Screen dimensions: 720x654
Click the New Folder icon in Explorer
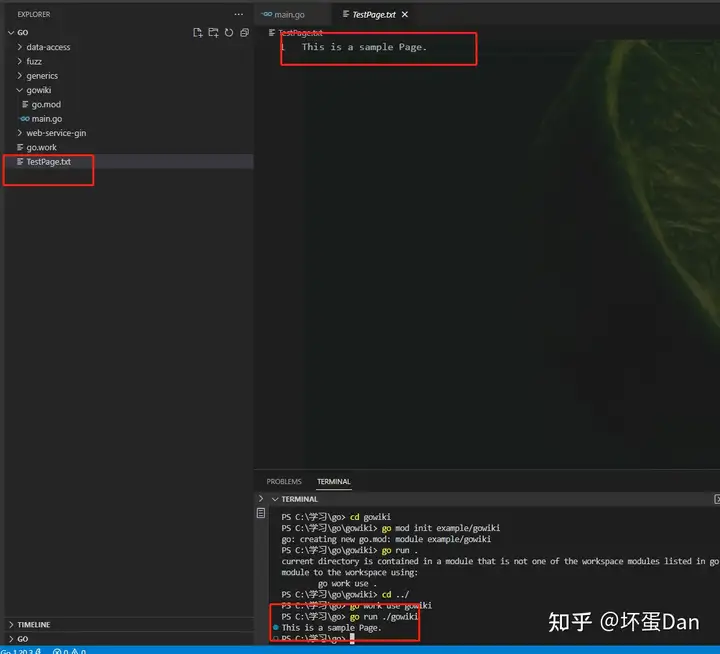[x=213, y=33]
